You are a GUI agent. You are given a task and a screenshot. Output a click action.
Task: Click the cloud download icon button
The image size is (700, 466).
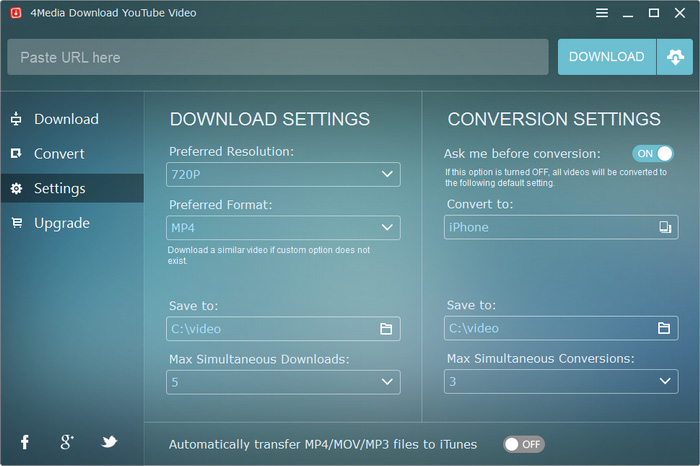(x=675, y=57)
